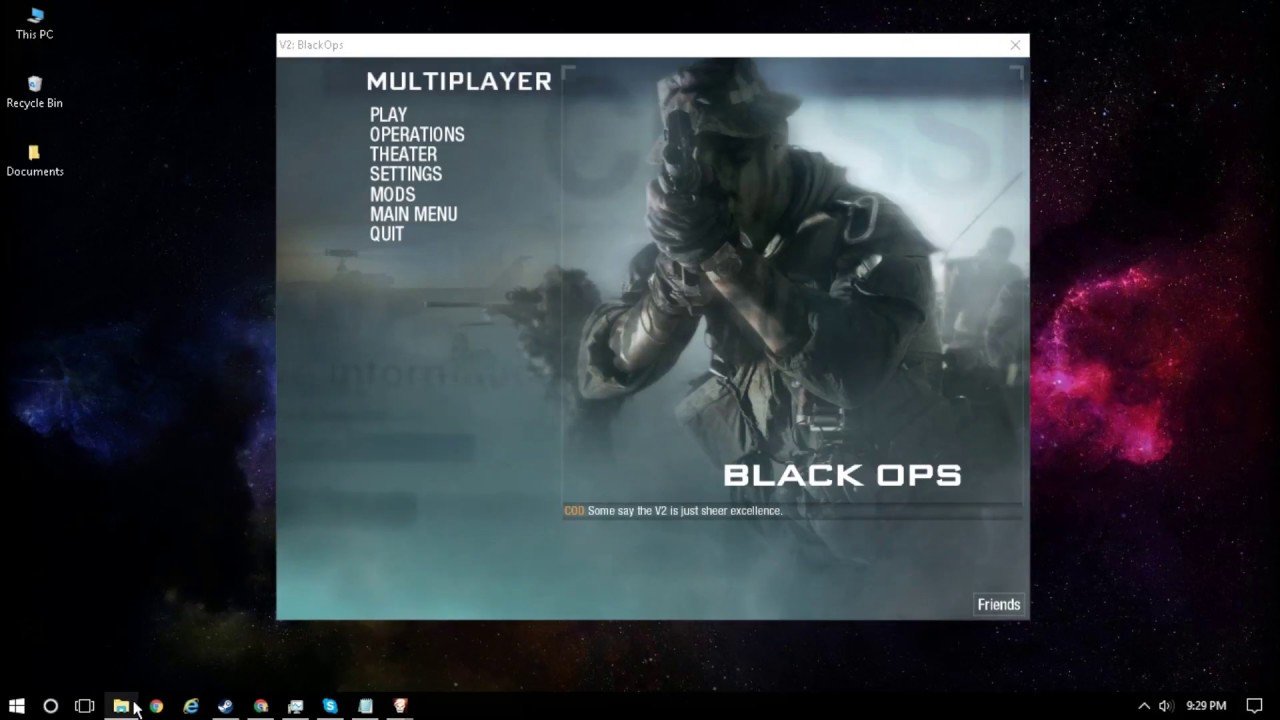Show hidden system tray icons
Screen dimensions: 1280x720
pyautogui.click(x=1144, y=706)
